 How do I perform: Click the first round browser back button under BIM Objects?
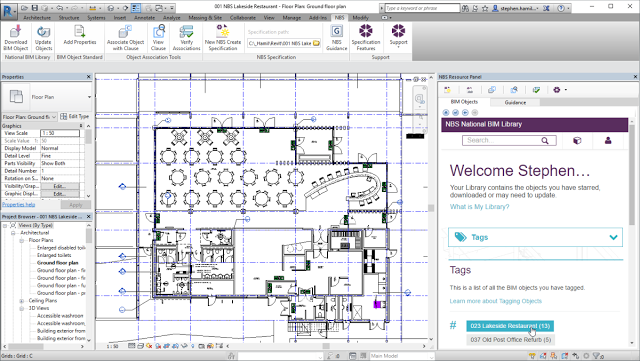(446, 112)
